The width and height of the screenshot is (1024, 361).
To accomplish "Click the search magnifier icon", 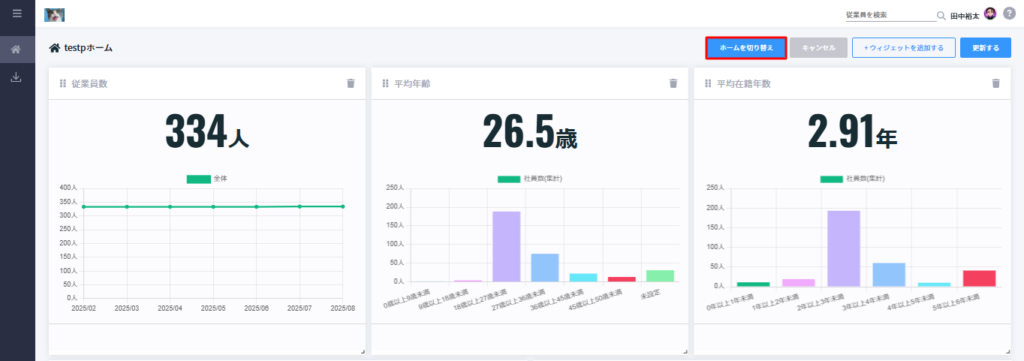I will 941,16.
